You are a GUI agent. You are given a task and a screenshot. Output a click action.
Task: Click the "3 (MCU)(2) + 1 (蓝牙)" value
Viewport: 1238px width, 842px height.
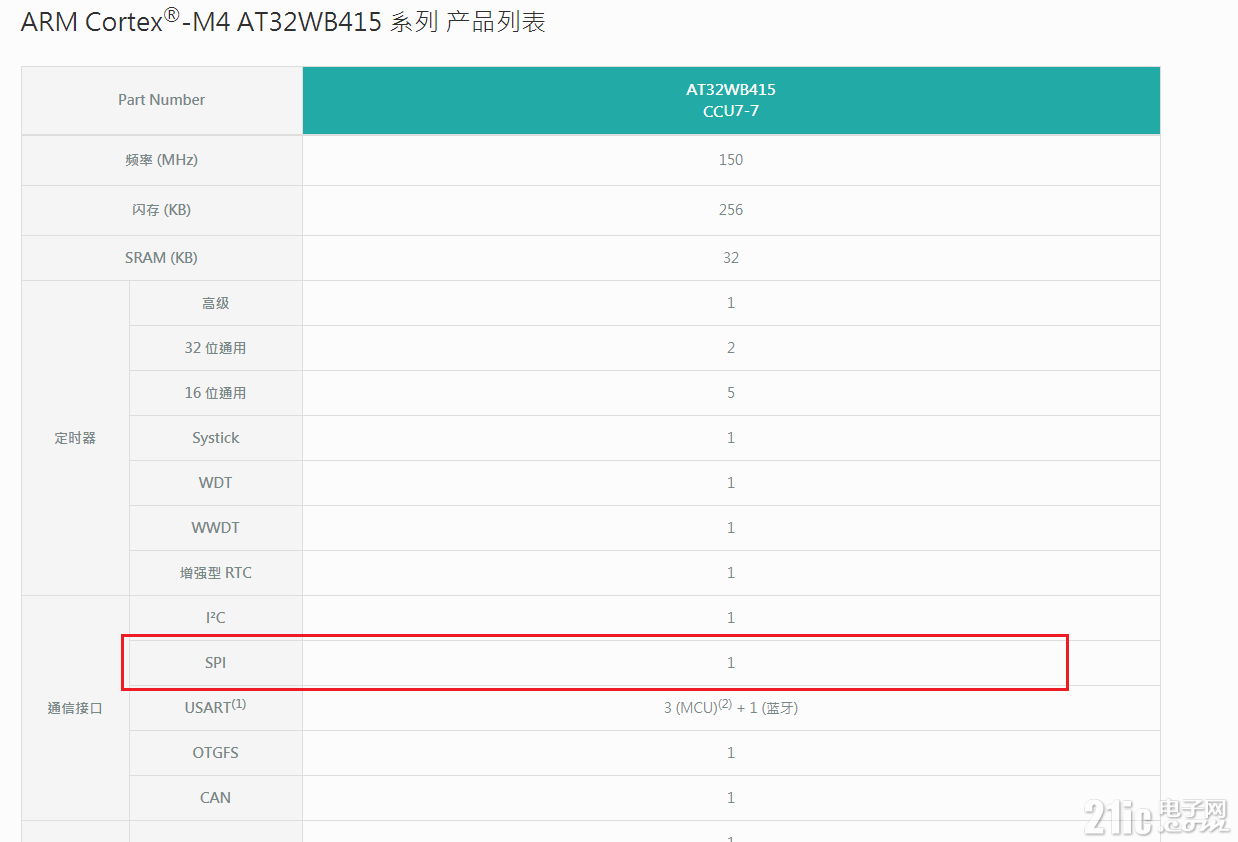click(x=731, y=707)
